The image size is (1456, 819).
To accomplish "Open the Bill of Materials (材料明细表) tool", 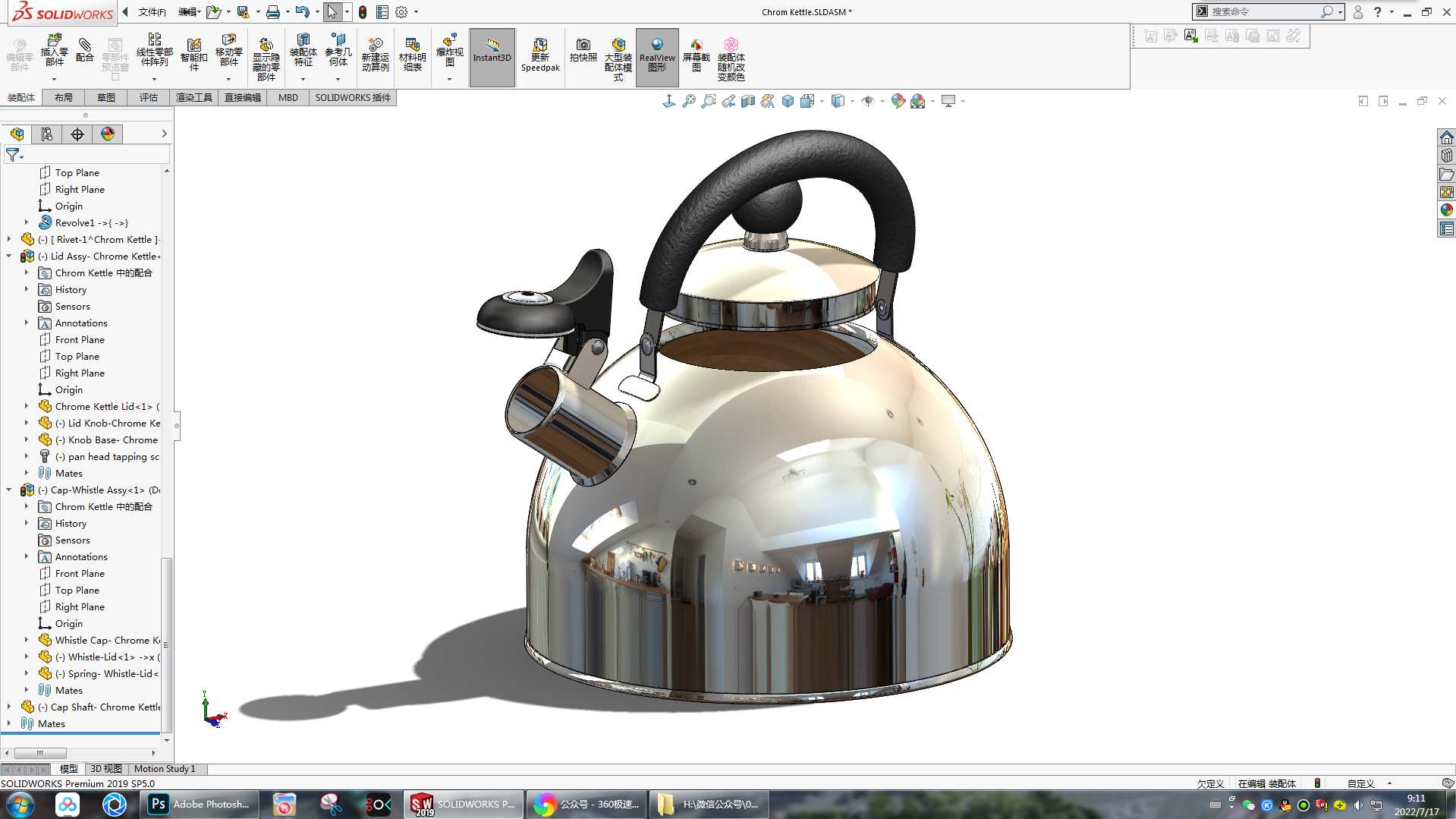I will 412,55.
